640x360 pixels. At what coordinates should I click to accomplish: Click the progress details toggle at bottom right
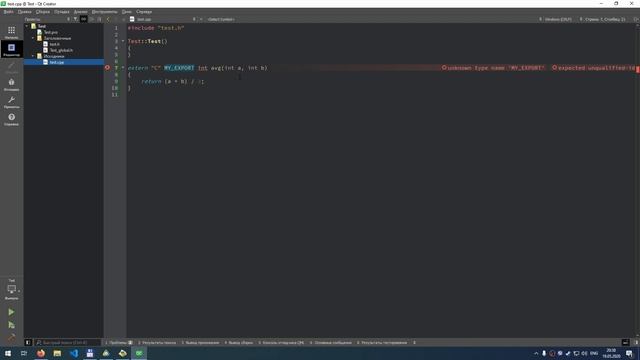tap(626, 342)
